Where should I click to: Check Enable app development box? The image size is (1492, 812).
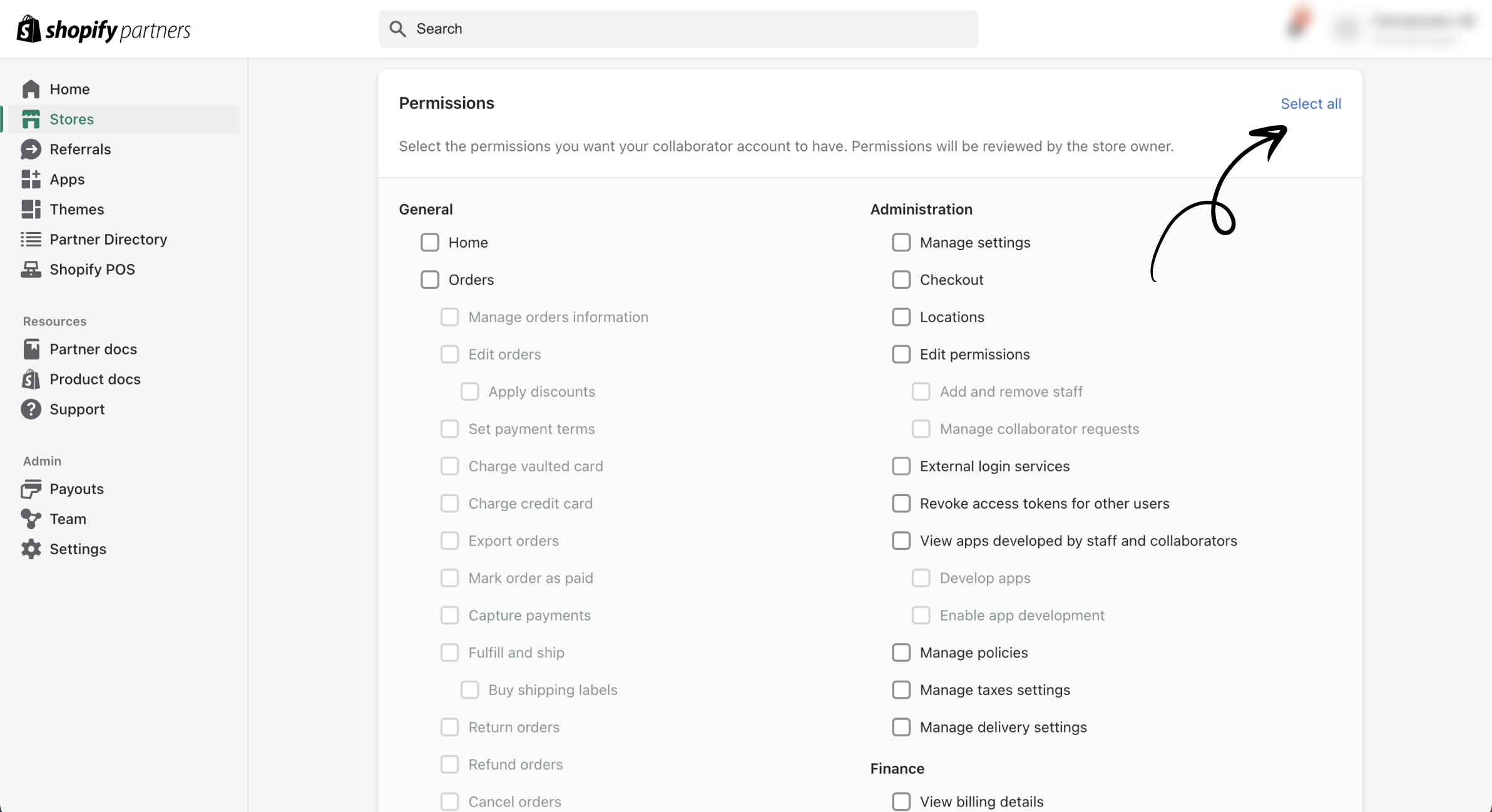click(x=921, y=616)
